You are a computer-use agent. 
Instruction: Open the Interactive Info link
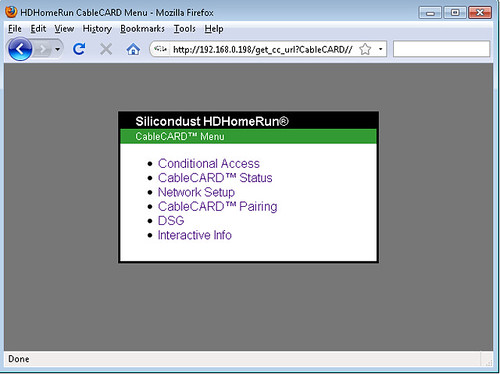(x=194, y=235)
